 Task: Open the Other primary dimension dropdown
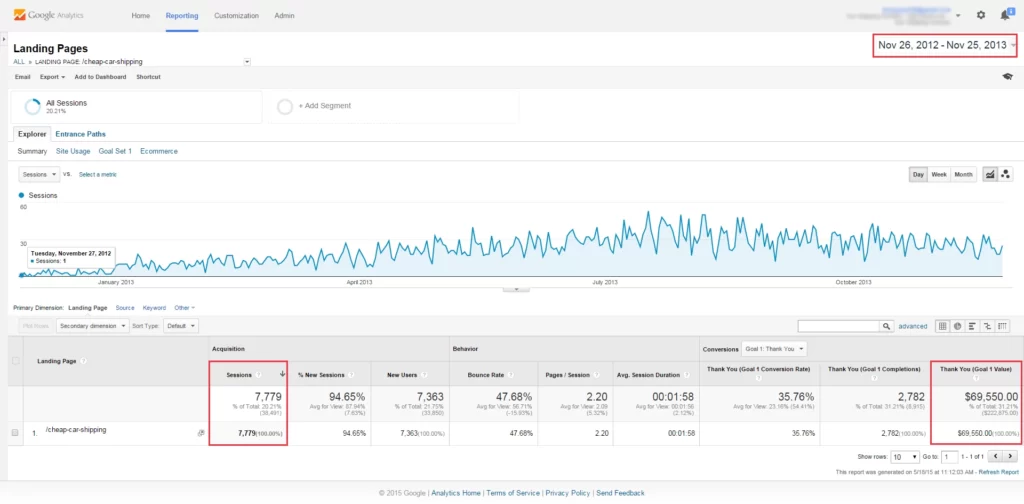coord(184,307)
